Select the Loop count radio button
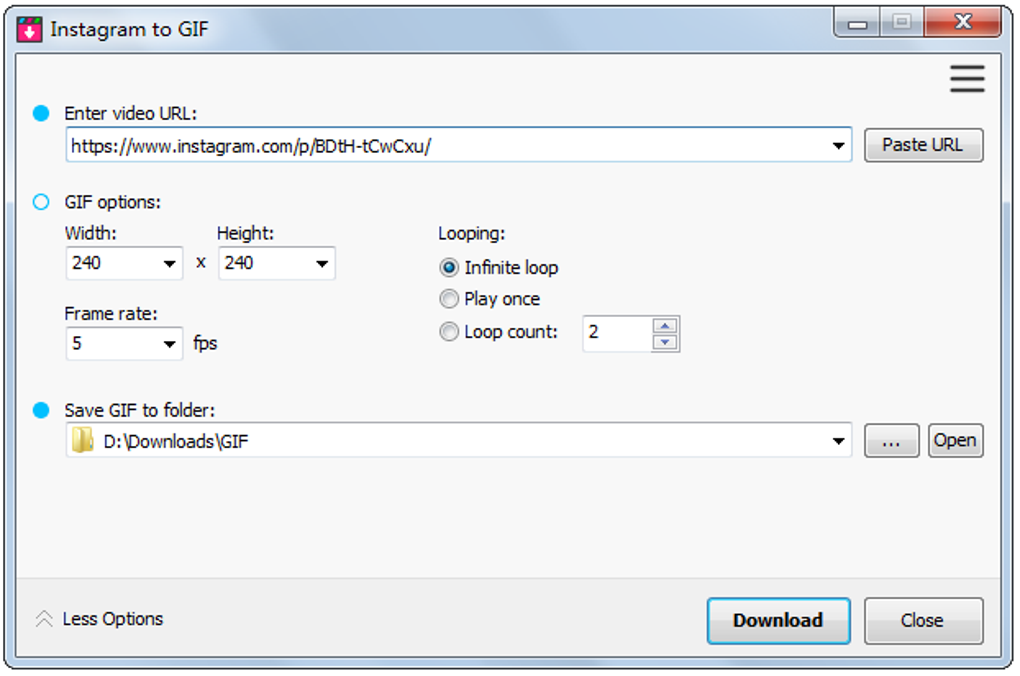The image size is (1020, 676). pyautogui.click(x=449, y=332)
